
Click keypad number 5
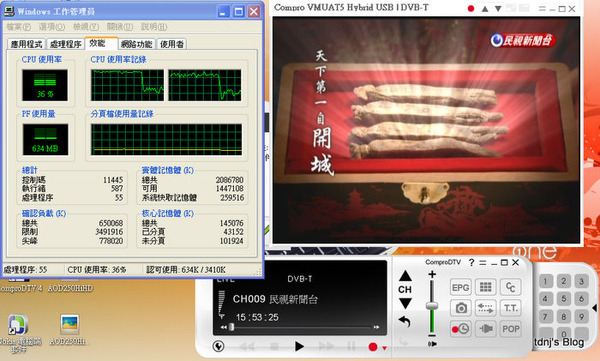click(563, 298)
